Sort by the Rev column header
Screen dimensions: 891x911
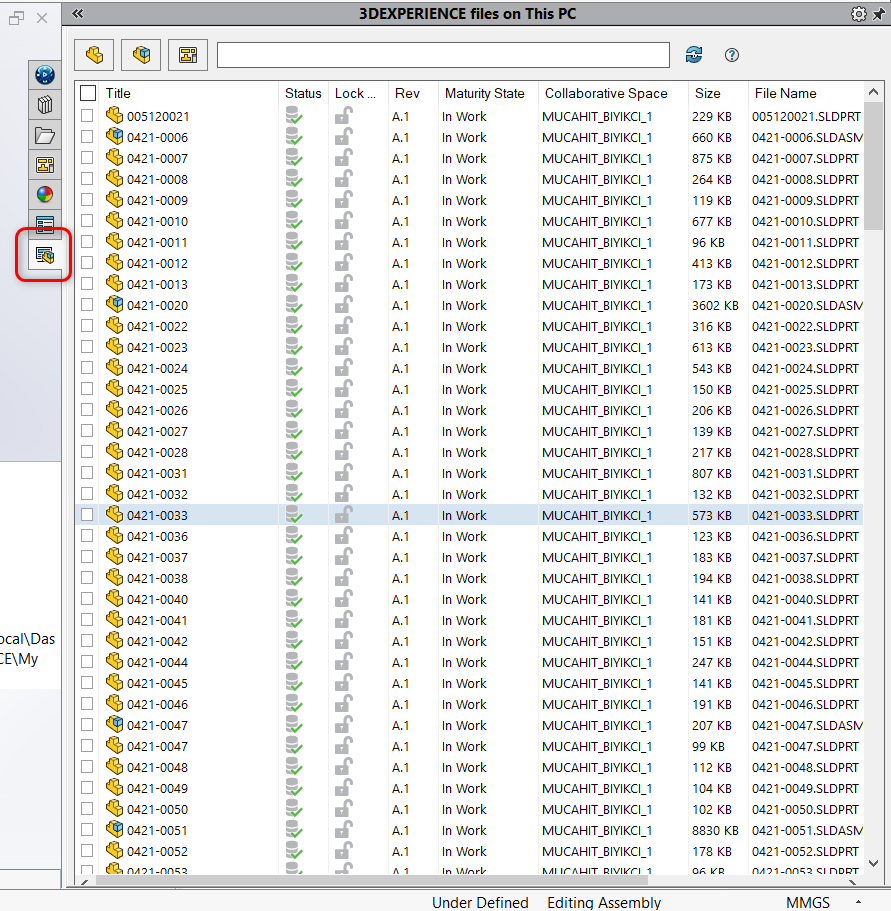tap(407, 94)
